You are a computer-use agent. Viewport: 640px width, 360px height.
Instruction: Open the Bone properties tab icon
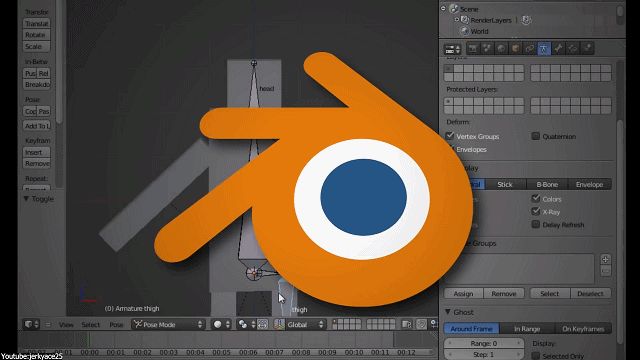558,49
